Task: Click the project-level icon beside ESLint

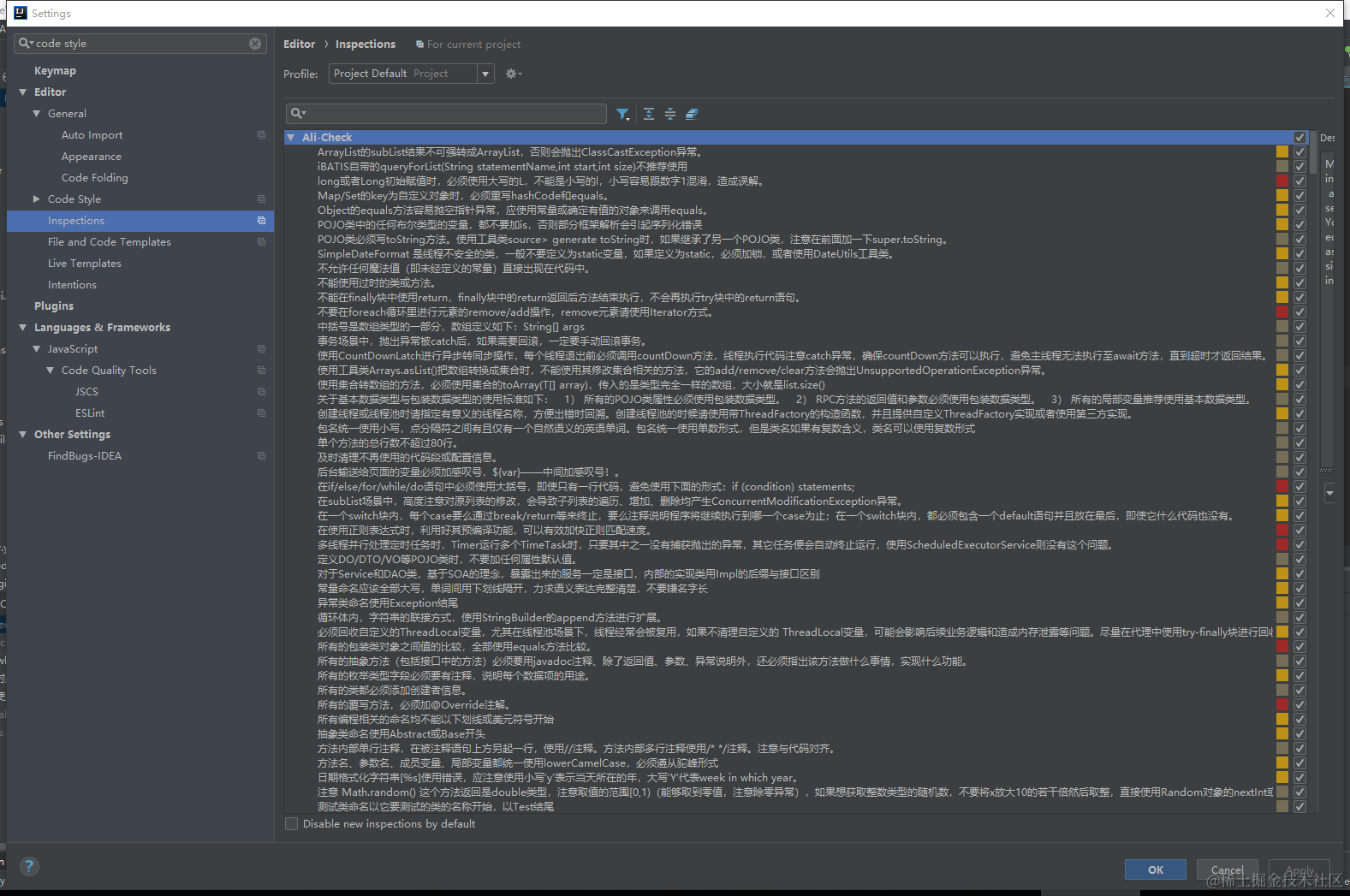Action: pyautogui.click(x=261, y=413)
